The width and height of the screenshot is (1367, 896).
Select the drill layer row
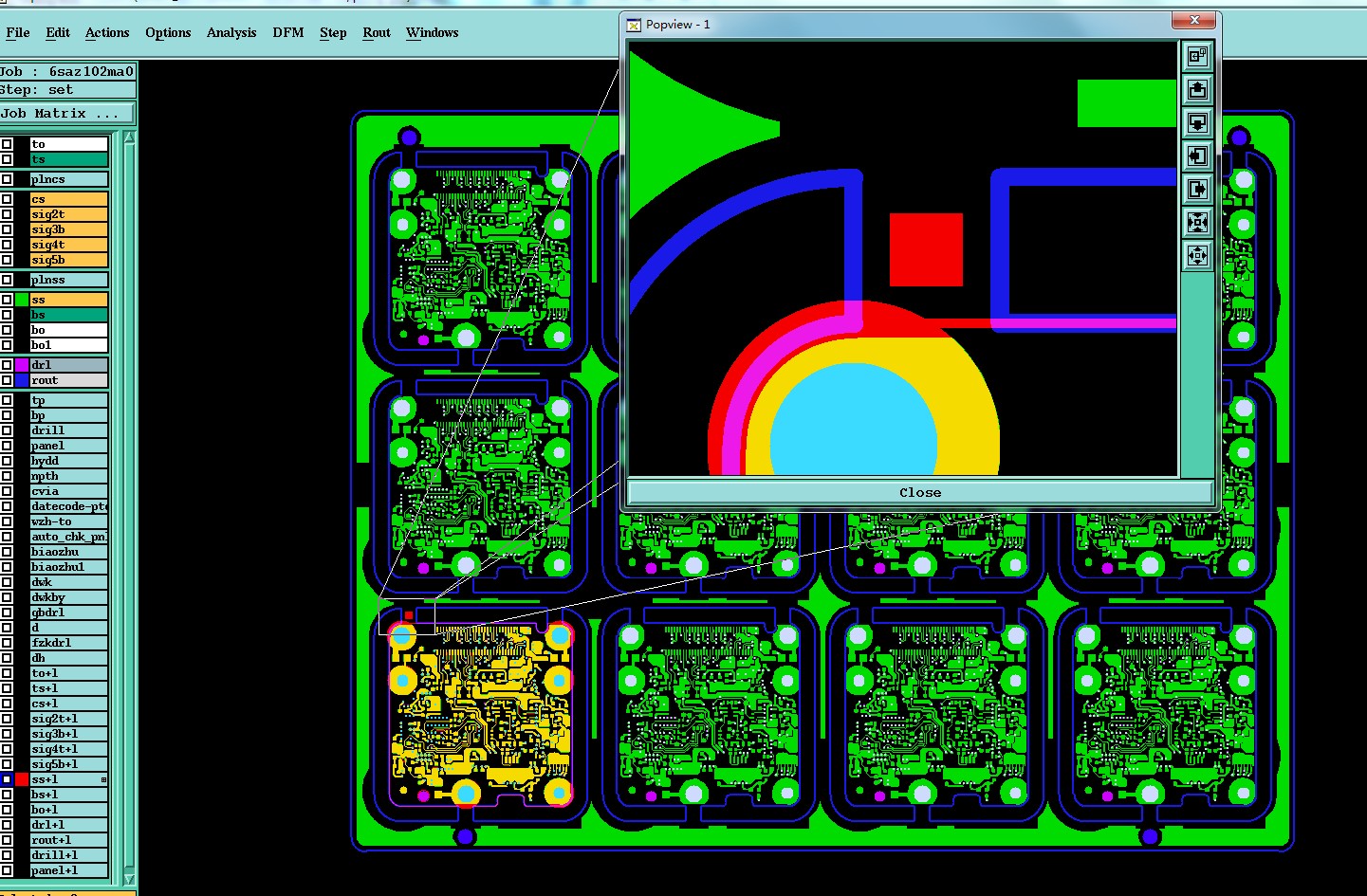pyautogui.click(x=68, y=430)
